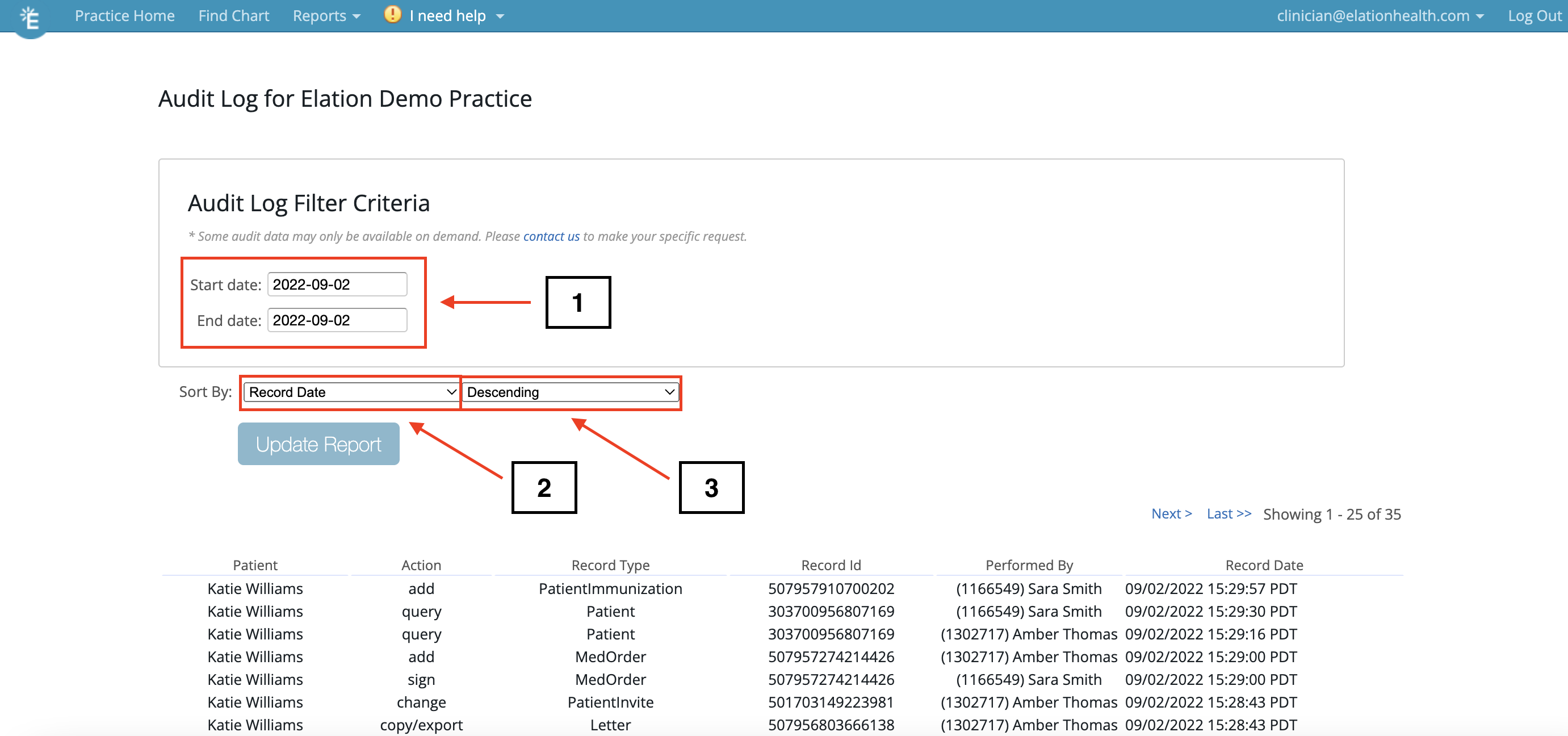Click the Update Report button
This screenshot has width=1568, height=736.
coord(318,444)
